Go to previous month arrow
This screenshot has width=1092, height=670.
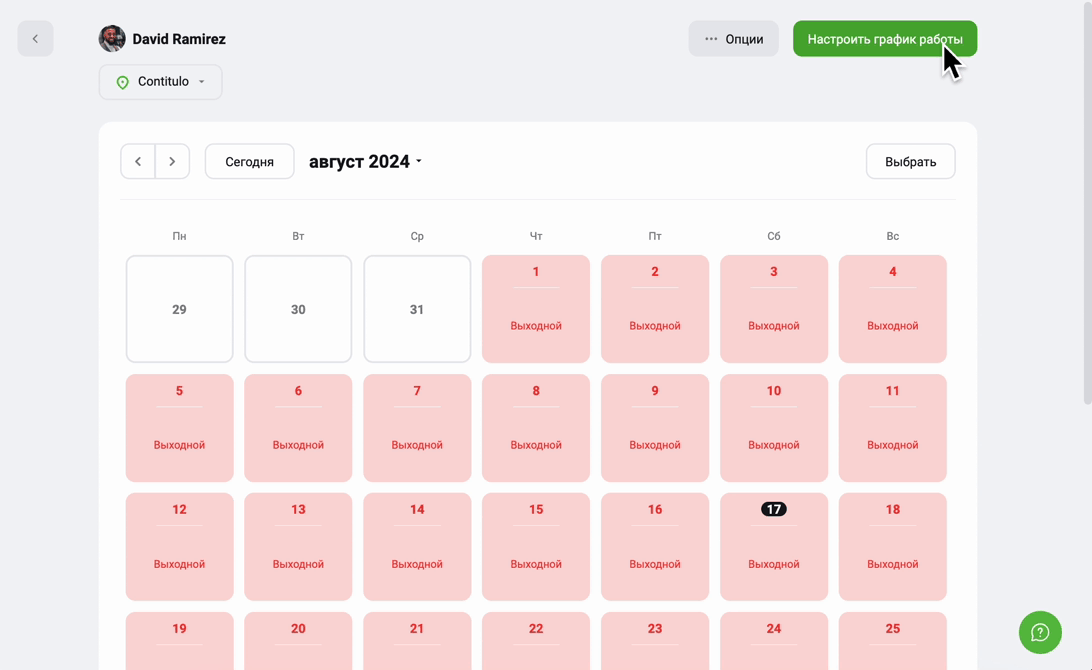[x=138, y=162]
